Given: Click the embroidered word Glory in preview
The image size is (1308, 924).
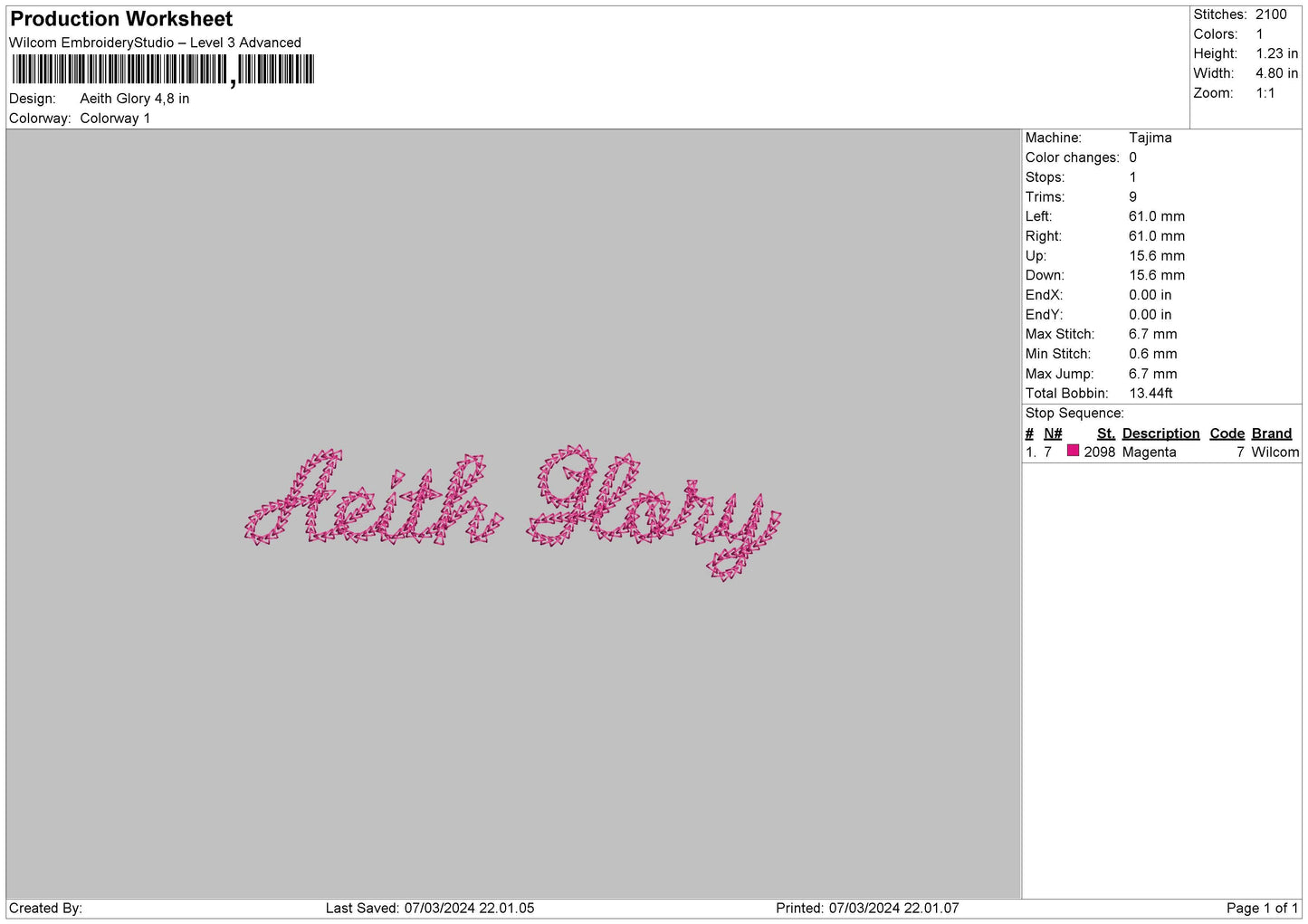Looking at the screenshot, I should click(x=654, y=512).
